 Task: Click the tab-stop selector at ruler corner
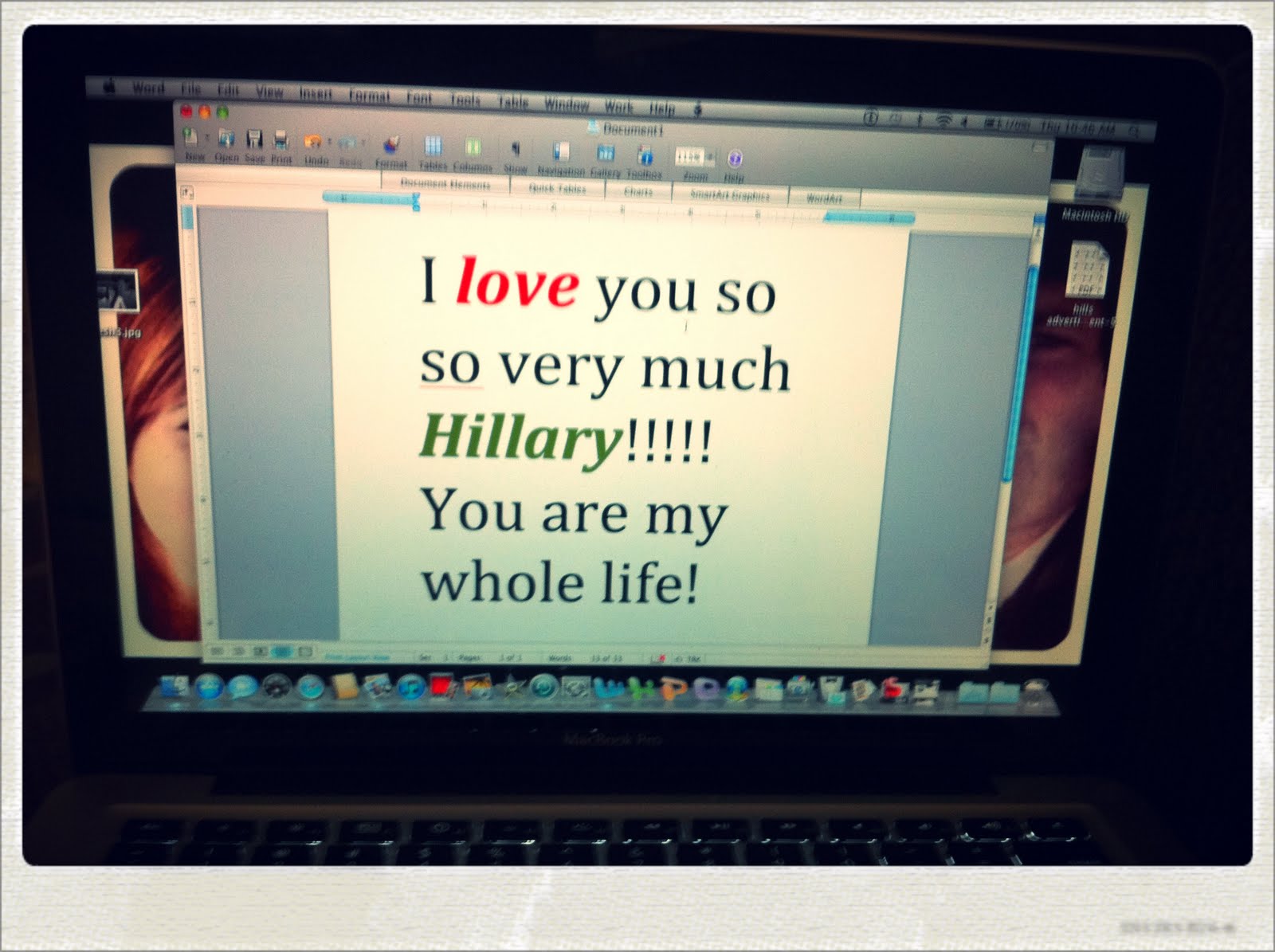coord(186,193)
